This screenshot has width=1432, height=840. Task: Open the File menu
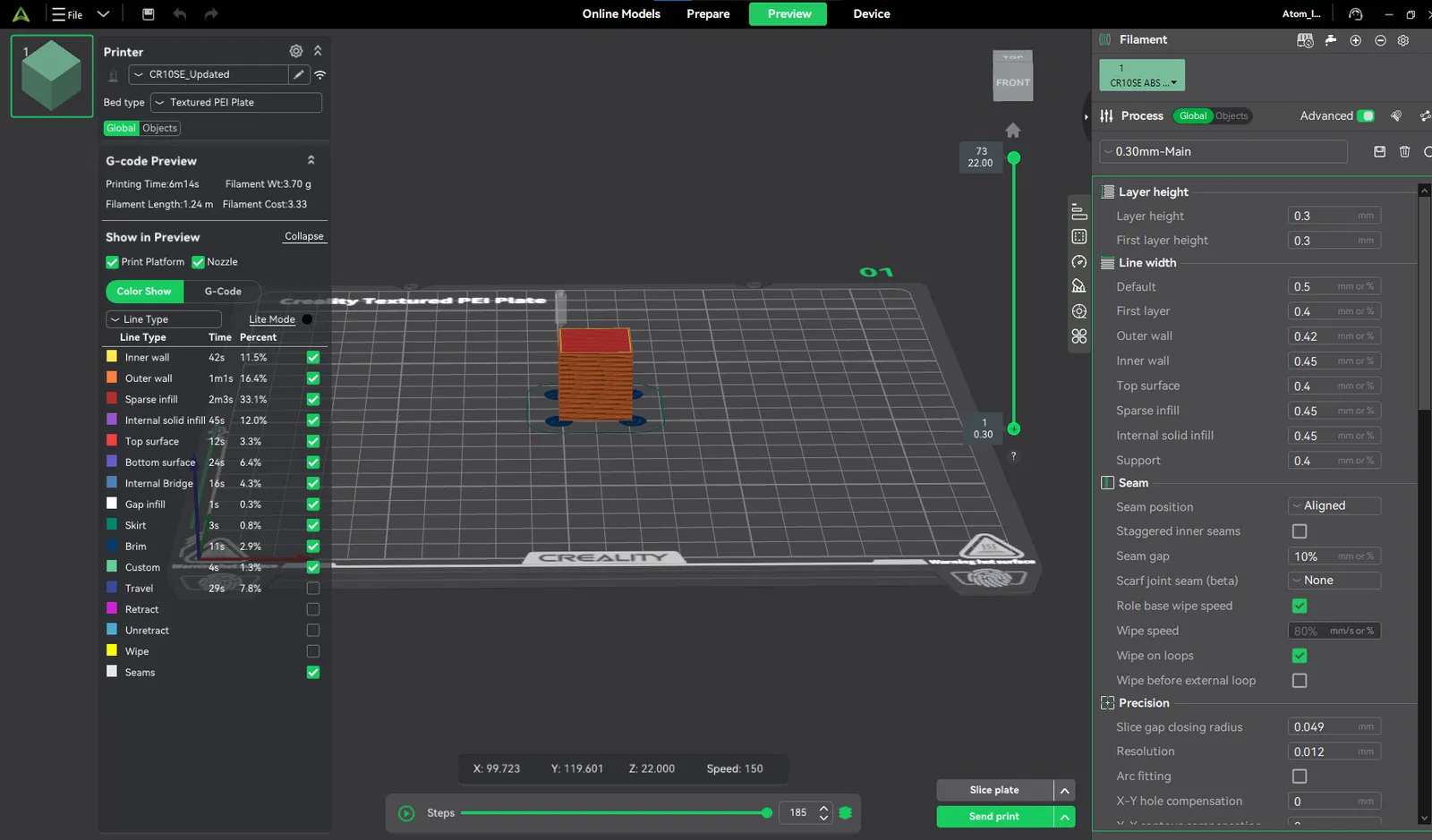tap(68, 14)
